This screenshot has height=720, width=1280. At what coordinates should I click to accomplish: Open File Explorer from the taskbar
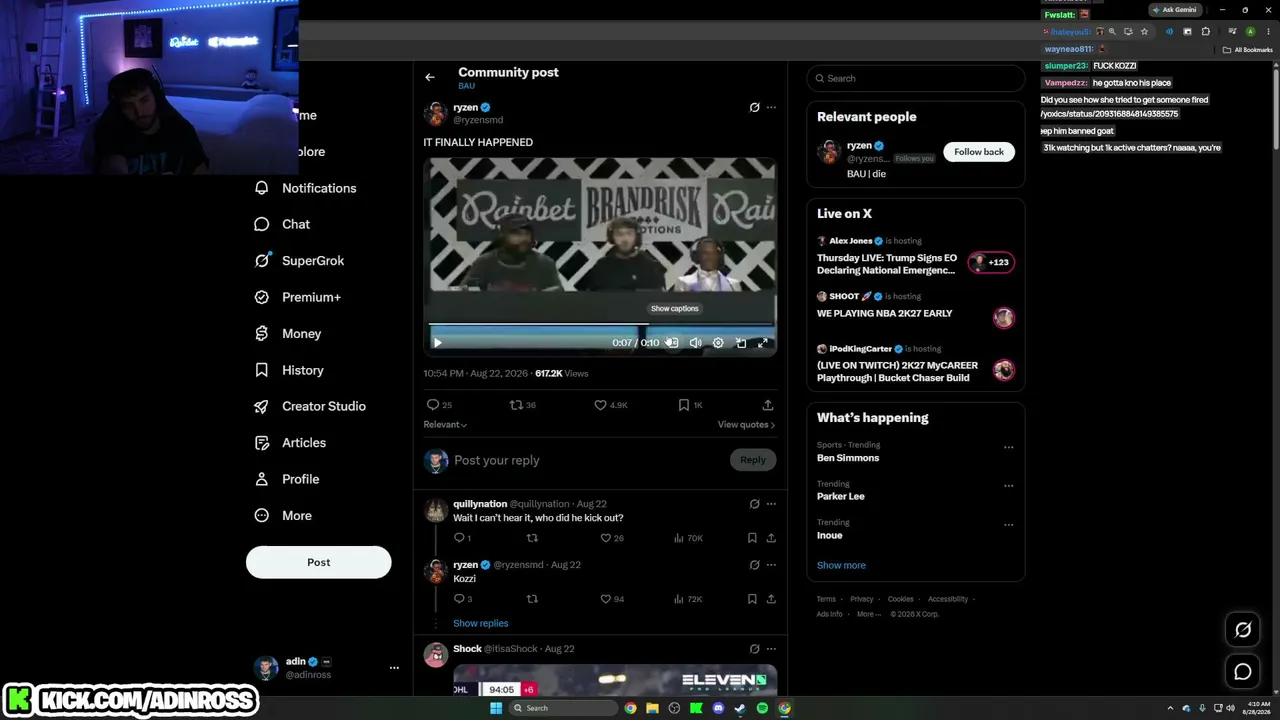(x=652, y=708)
